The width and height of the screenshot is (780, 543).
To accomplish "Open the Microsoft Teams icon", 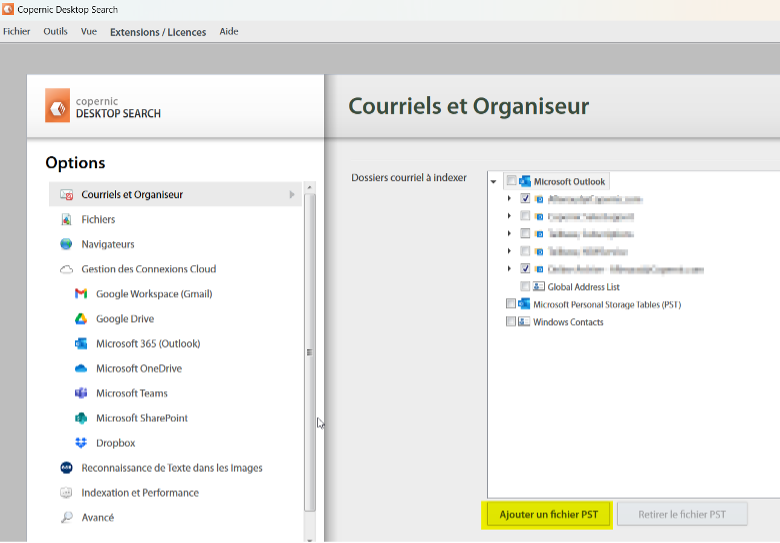I will click(x=81, y=393).
